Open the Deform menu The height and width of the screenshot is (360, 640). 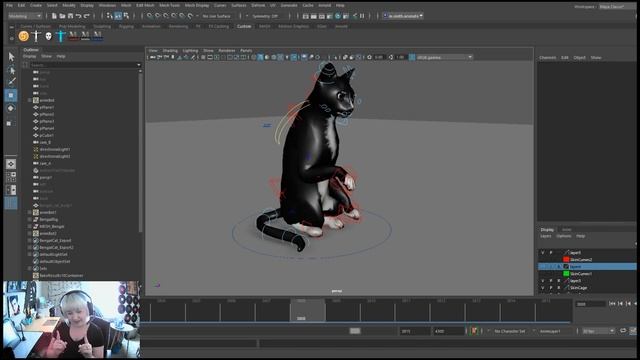point(258,5)
